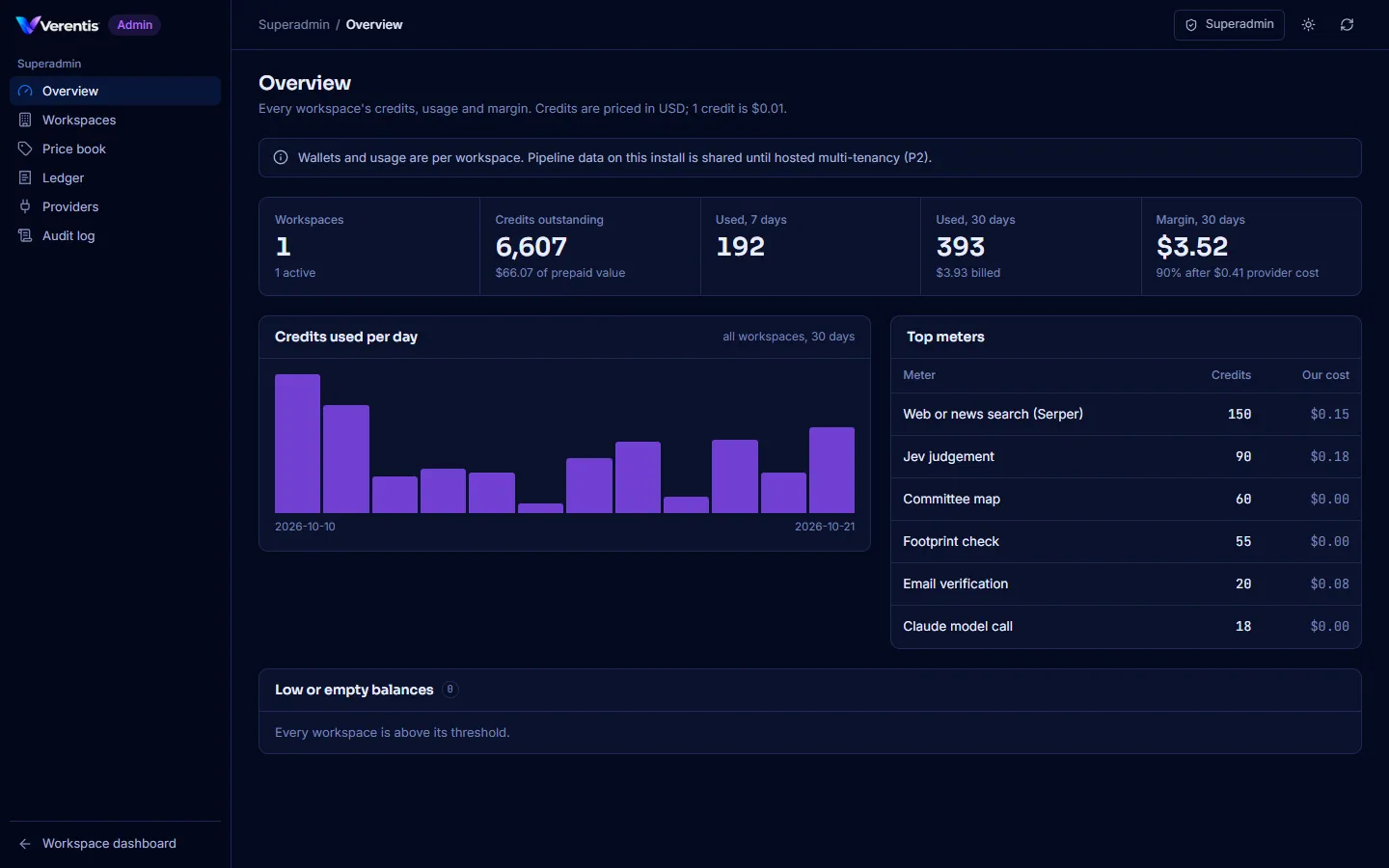The height and width of the screenshot is (868, 1389).
Task: Click the $0.18 cost for Jev judgement
Action: pos(1329,456)
